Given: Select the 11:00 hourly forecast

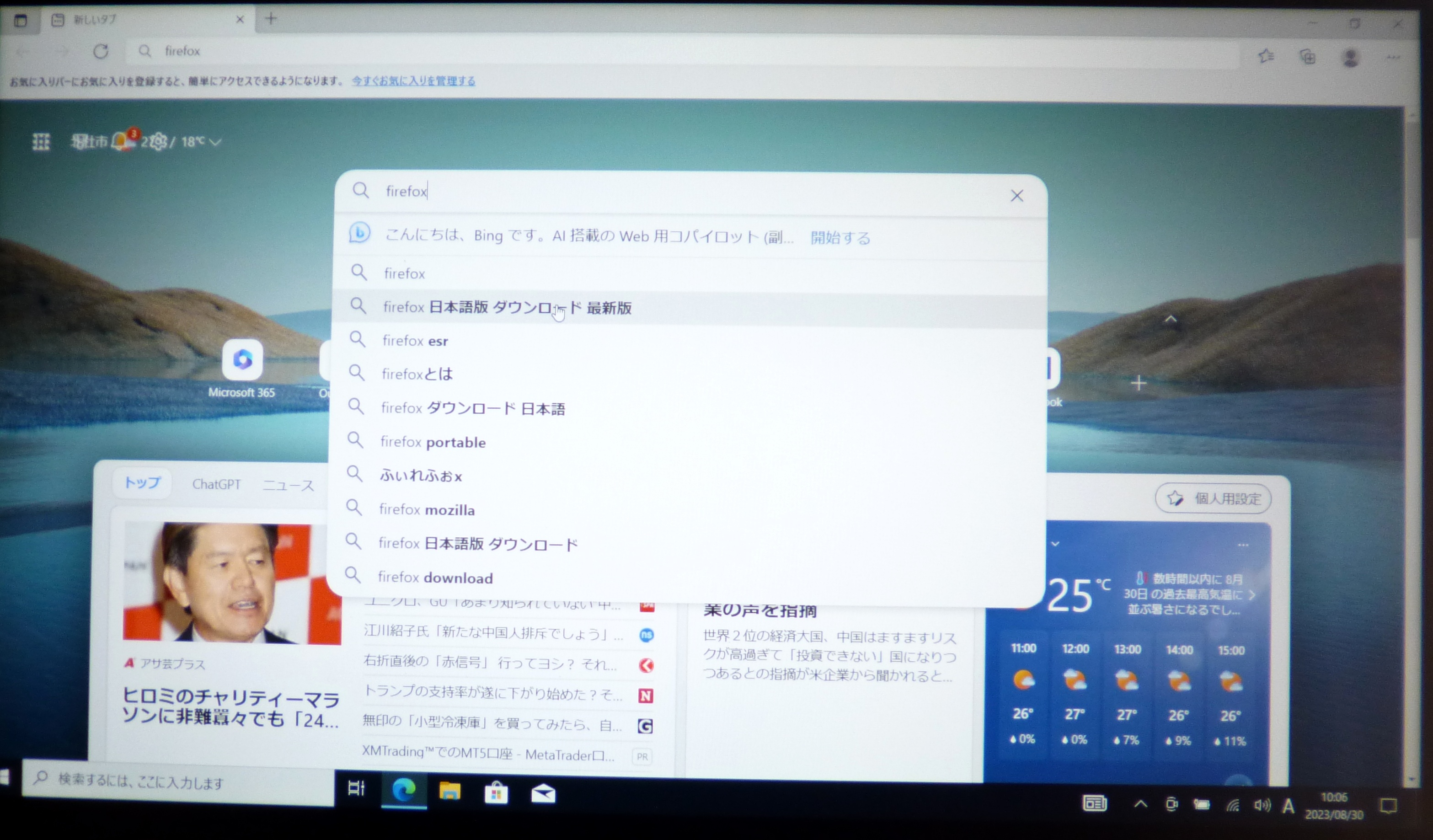Looking at the screenshot, I should tap(1024, 695).
